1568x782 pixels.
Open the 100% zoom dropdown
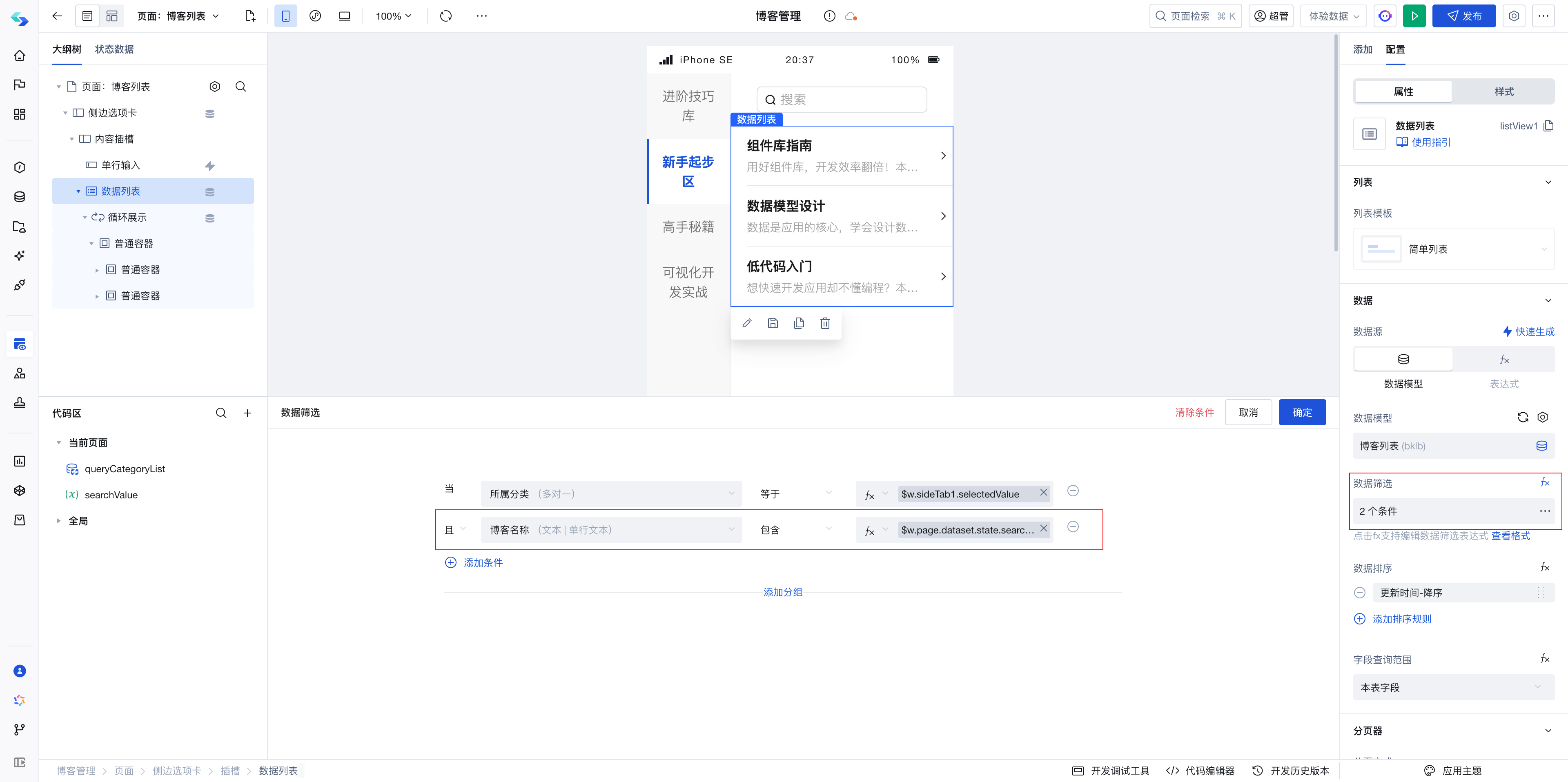393,16
